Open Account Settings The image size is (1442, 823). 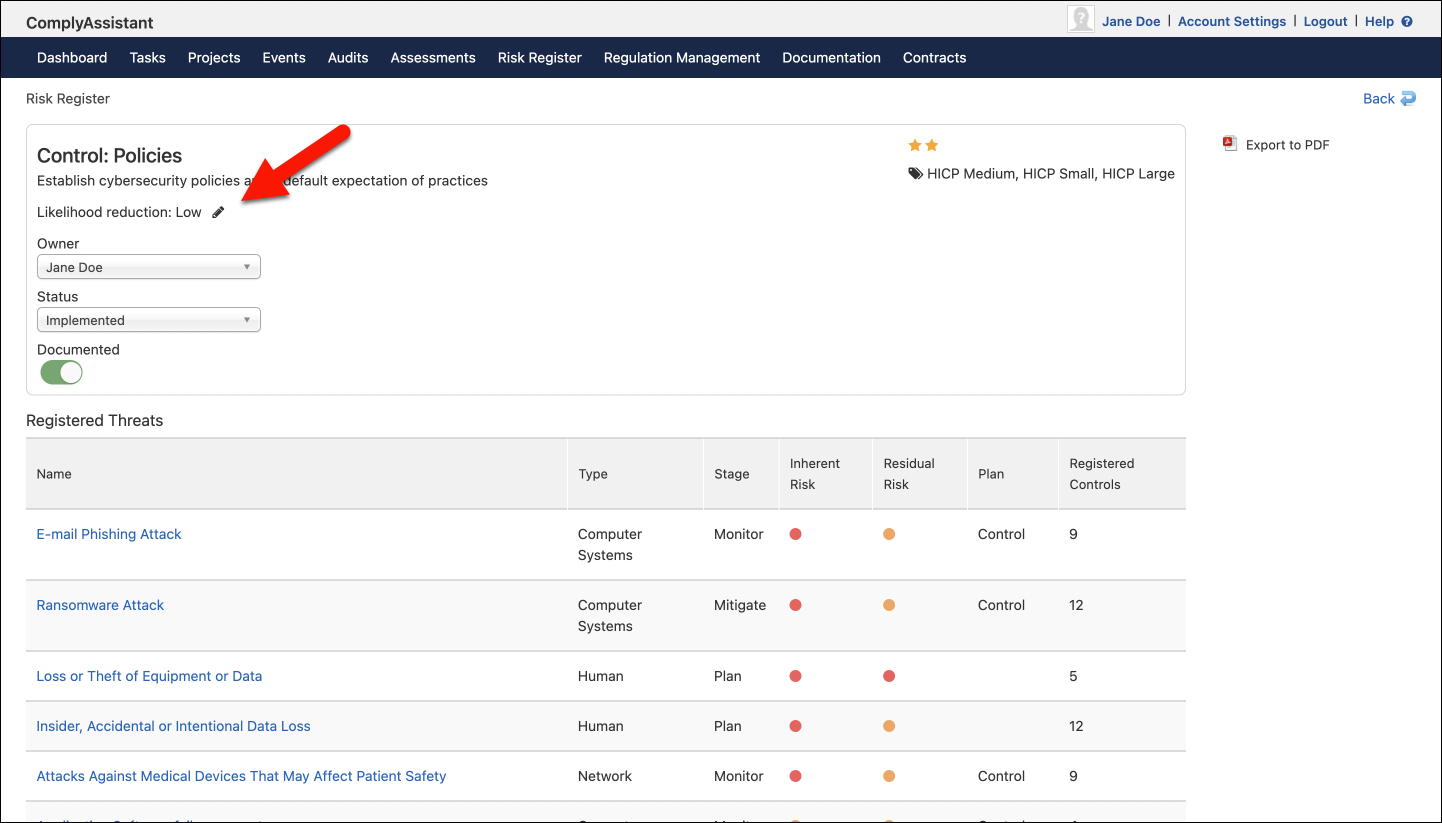[1232, 21]
